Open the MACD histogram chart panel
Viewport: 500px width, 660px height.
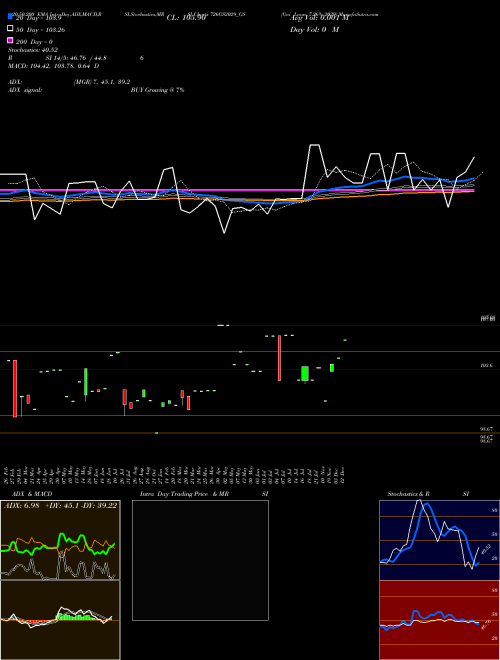tap(60, 620)
